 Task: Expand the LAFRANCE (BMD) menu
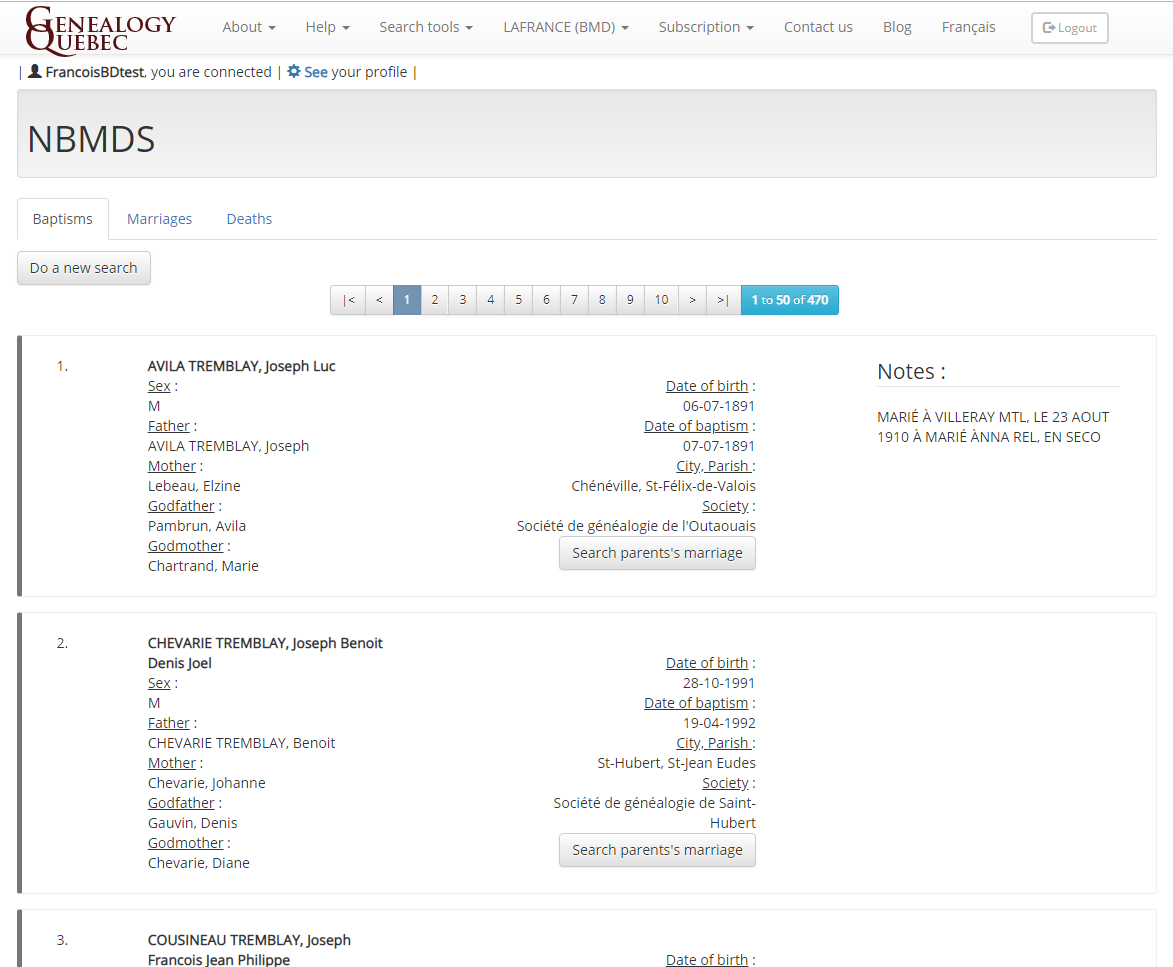click(x=566, y=27)
